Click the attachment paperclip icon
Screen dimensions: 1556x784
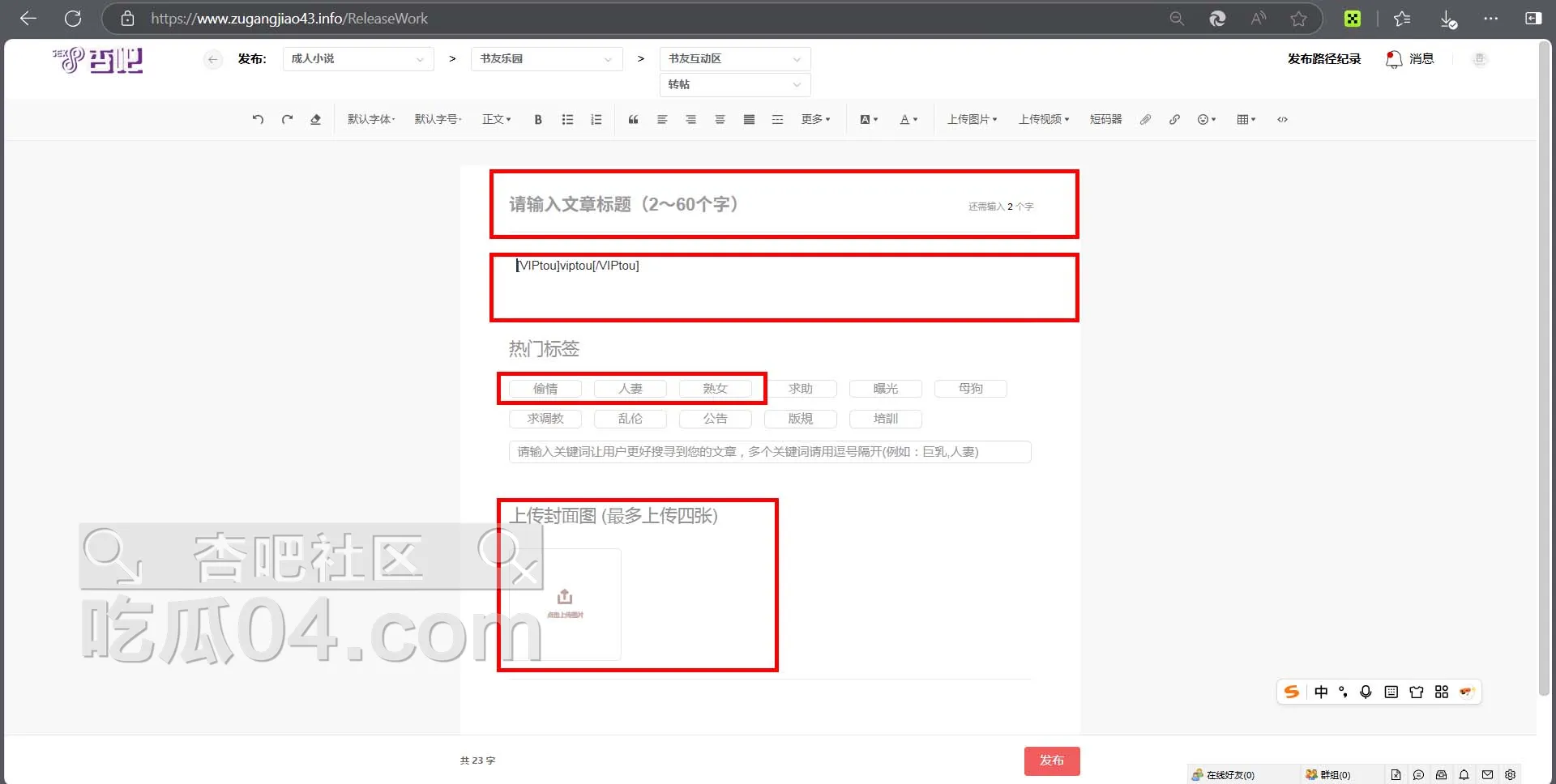point(1145,119)
